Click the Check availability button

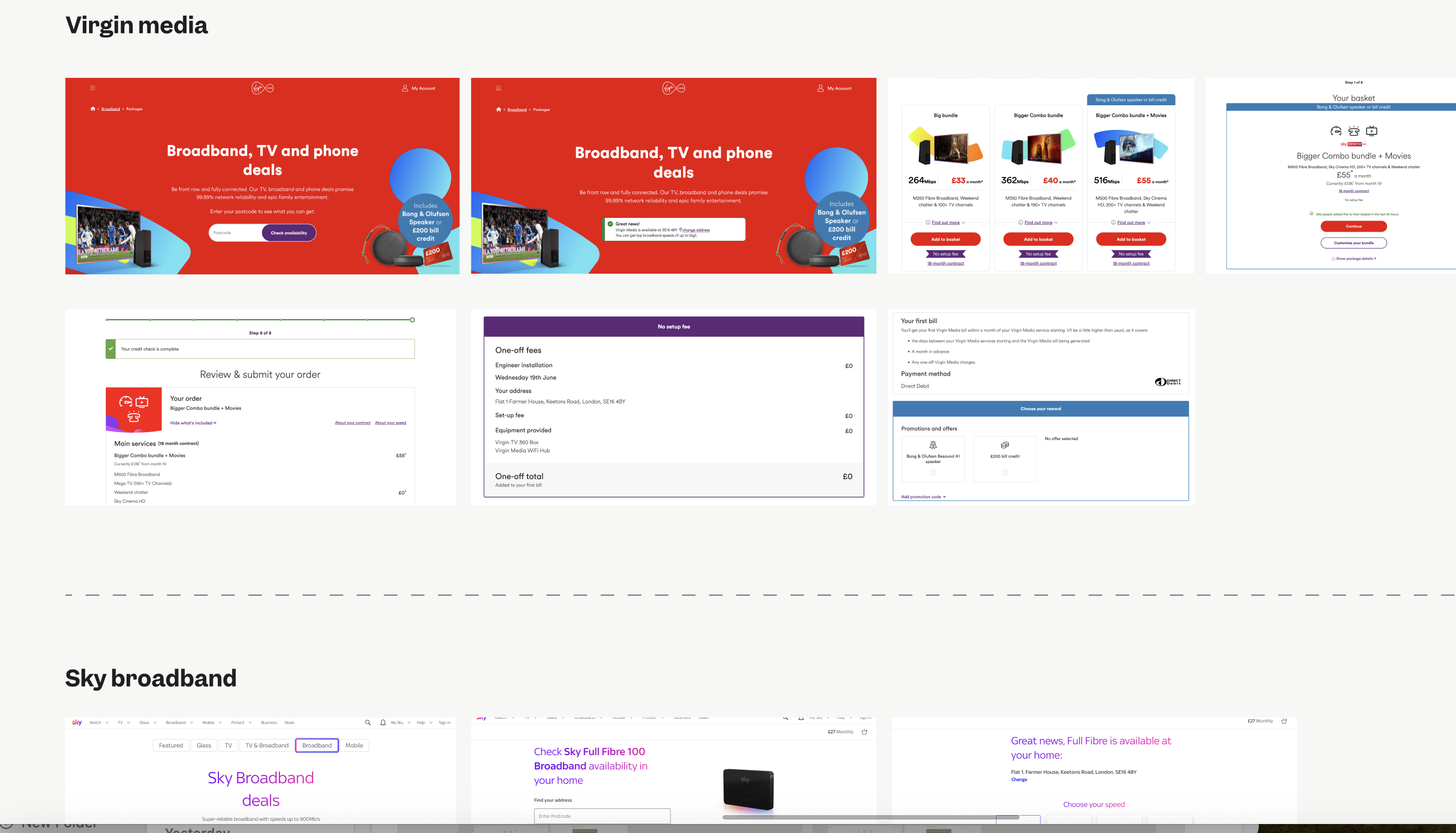coord(288,233)
